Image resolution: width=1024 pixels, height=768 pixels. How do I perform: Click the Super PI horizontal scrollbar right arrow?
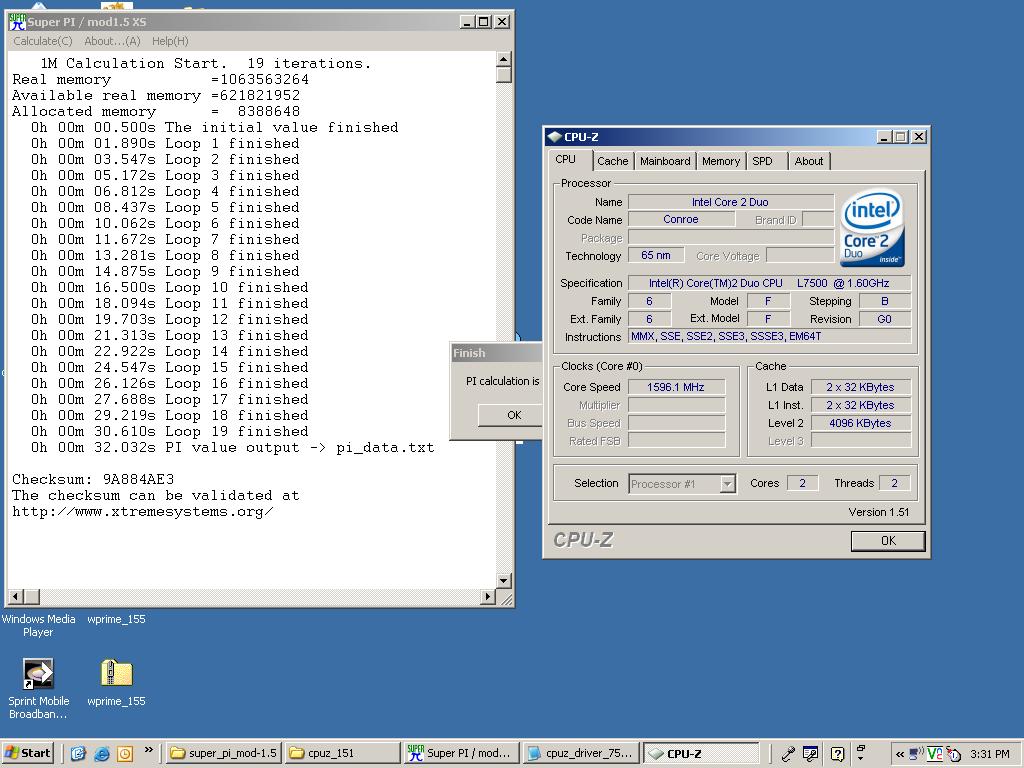click(x=487, y=596)
